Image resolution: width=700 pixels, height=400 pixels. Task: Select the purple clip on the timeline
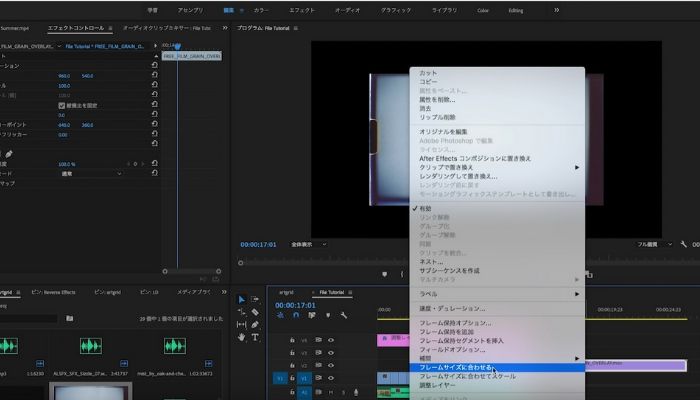pyautogui.click(x=635, y=366)
